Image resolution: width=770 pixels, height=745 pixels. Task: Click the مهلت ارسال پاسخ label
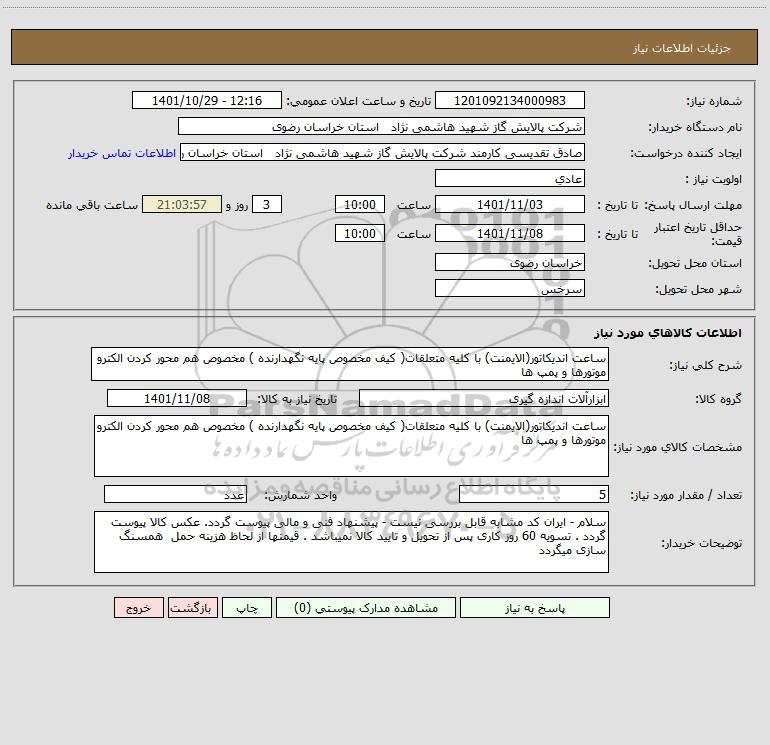pyautogui.click(x=695, y=205)
